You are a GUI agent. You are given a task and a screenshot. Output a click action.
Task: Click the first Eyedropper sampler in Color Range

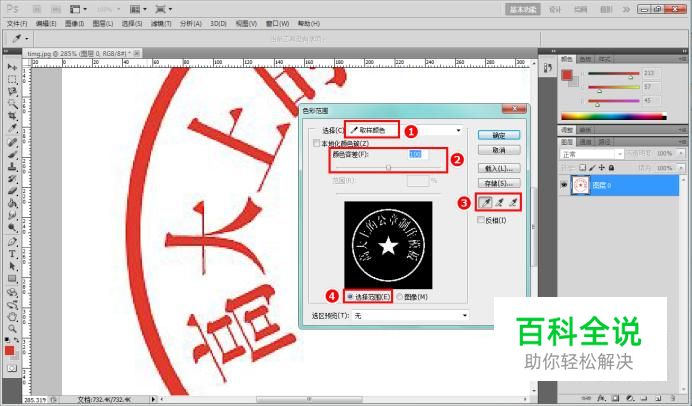pos(485,203)
